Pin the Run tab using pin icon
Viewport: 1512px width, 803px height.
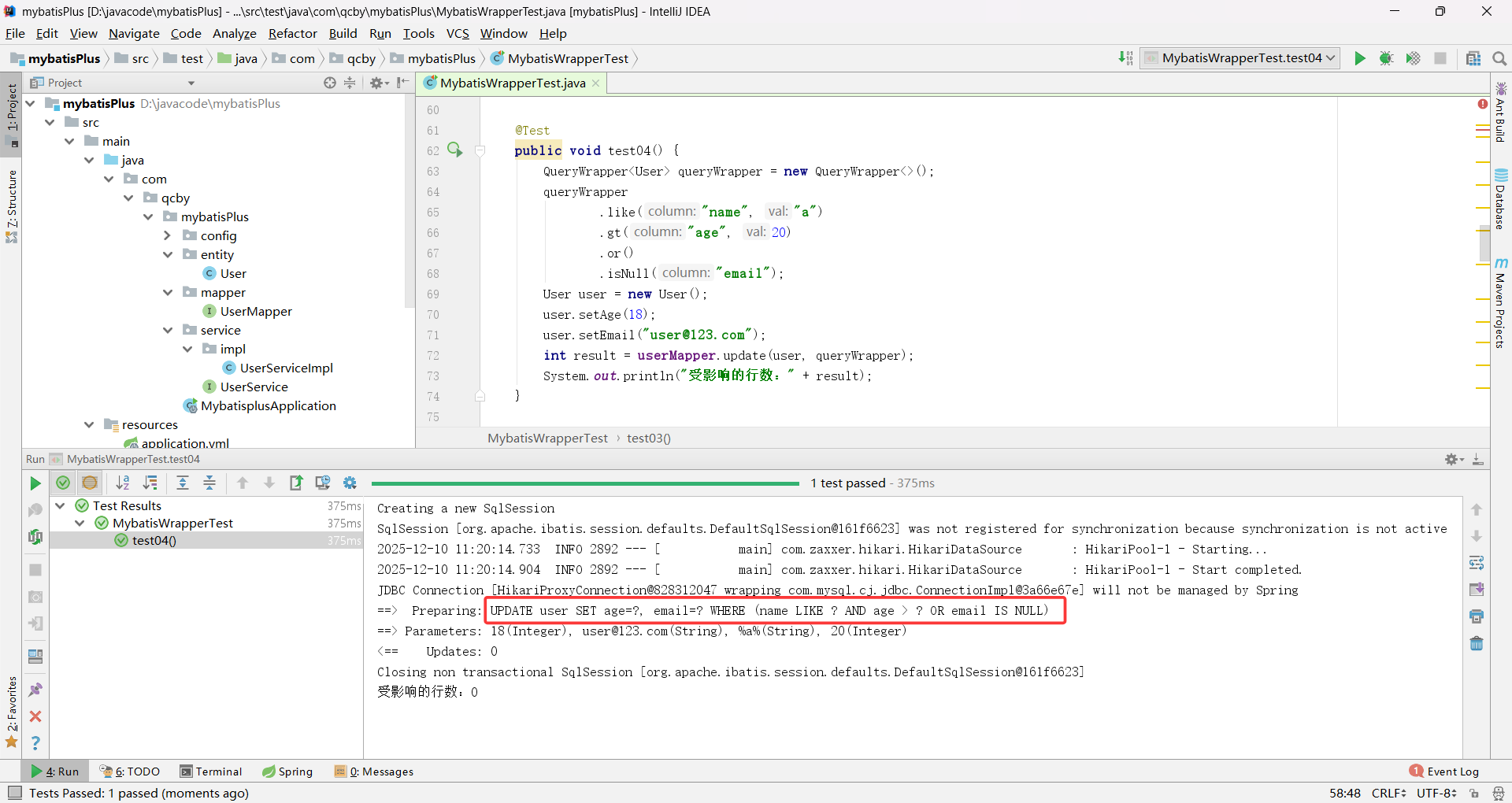pyautogui.click(x=35, y=690)
